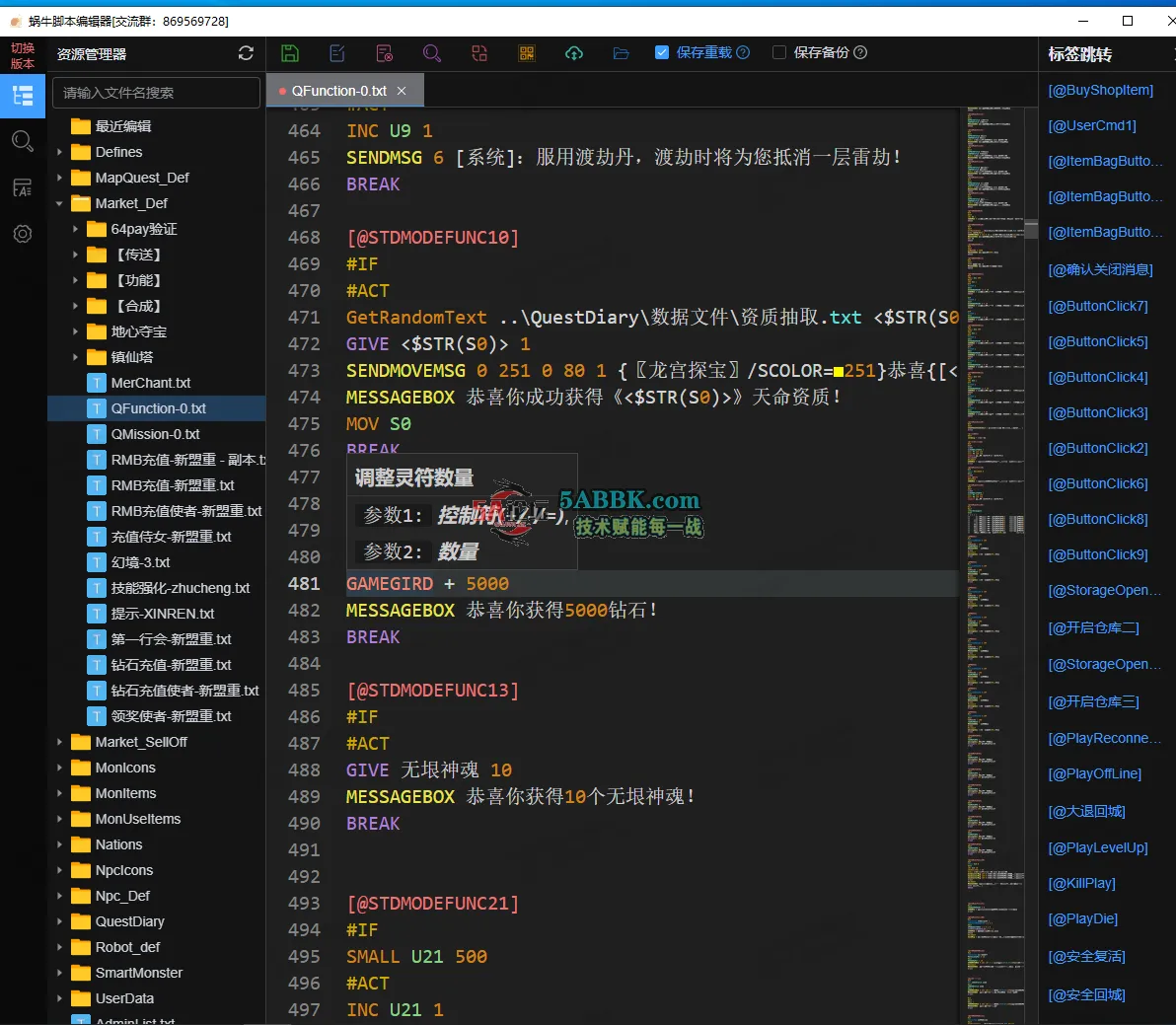Click the 切换版本 switch version button

(x=23, y=56)
